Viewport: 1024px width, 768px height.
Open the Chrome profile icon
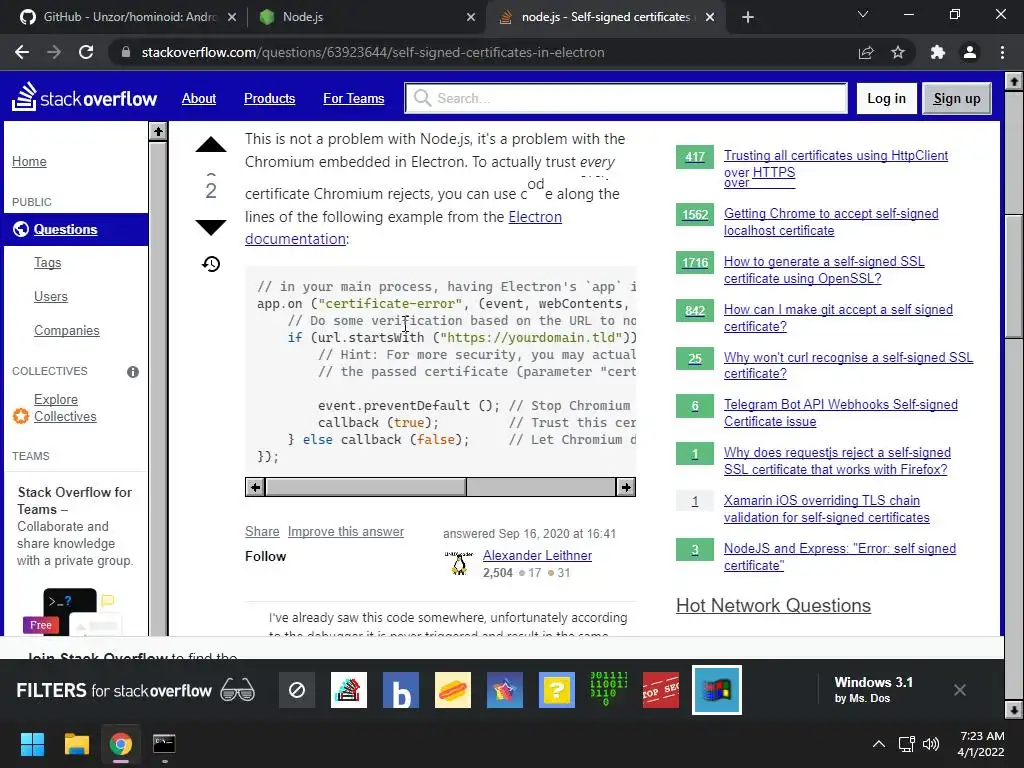coord(970,52)
